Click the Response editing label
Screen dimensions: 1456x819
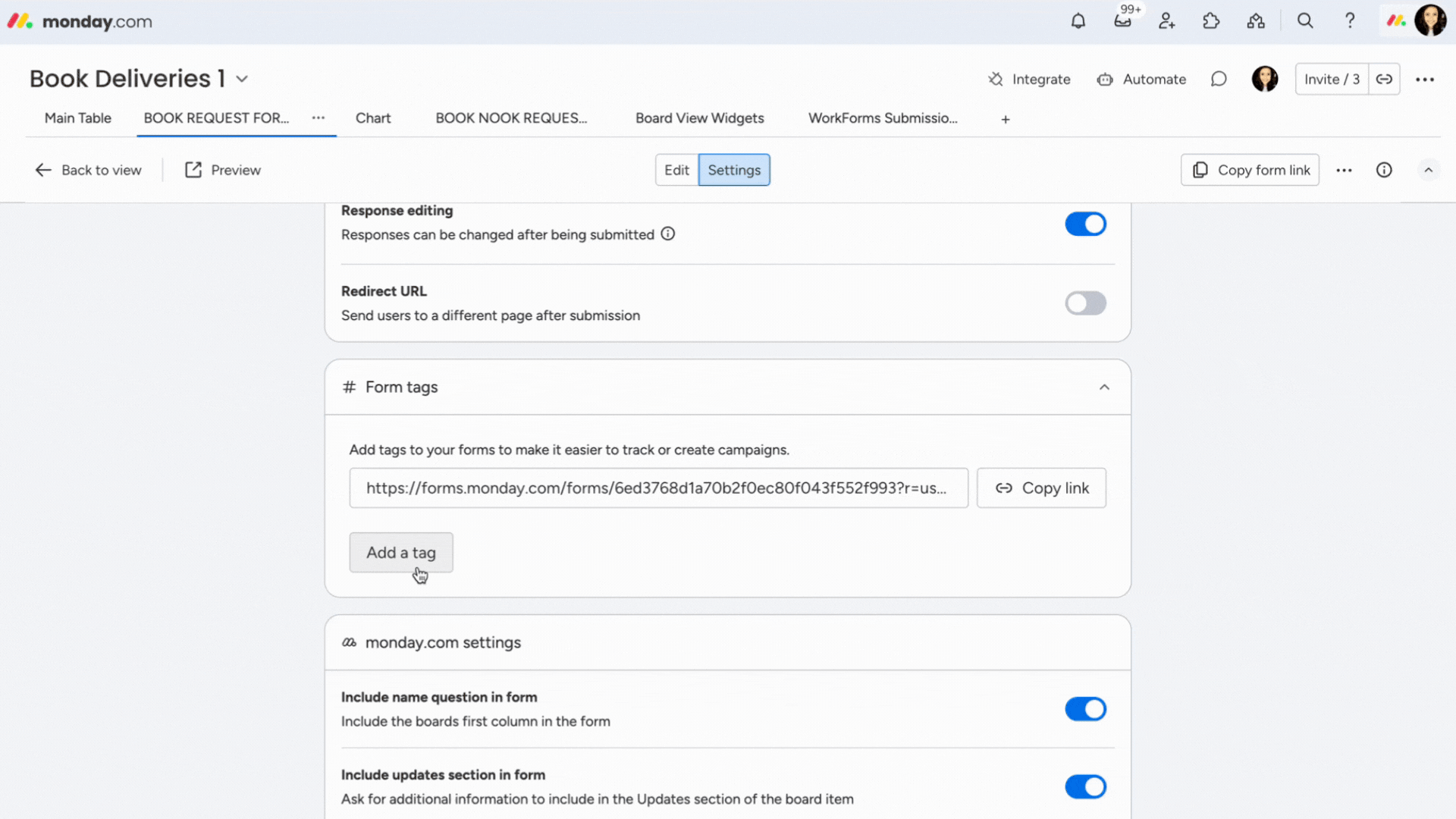point(397,210)
